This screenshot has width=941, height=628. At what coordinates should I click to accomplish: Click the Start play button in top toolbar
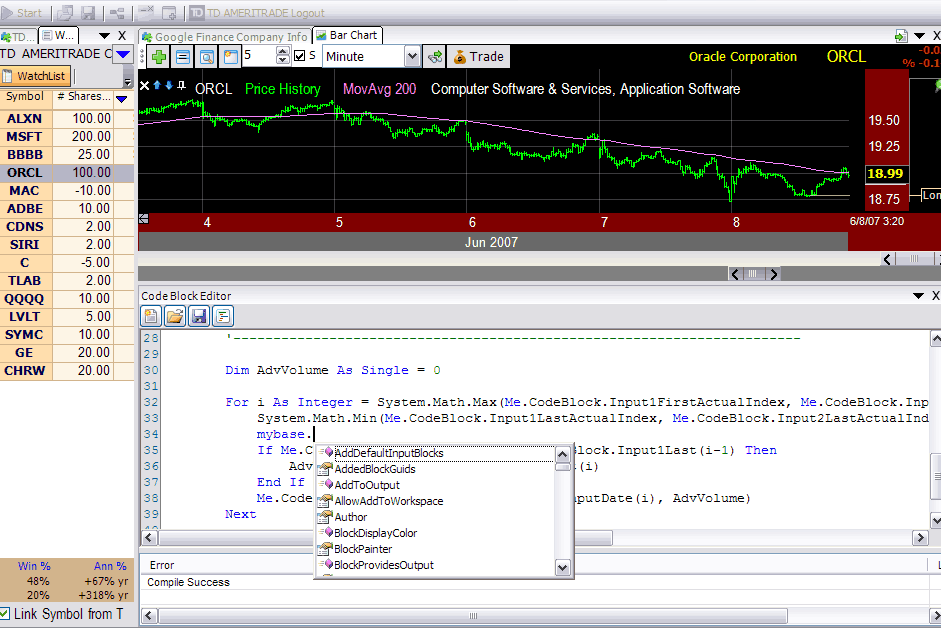pos(22,13)
